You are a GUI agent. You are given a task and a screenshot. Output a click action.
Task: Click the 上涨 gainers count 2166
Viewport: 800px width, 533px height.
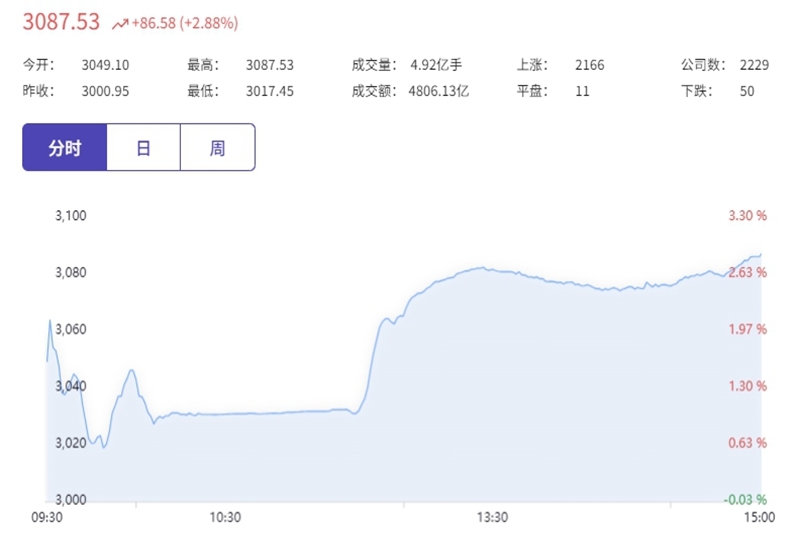pos(590,65)
